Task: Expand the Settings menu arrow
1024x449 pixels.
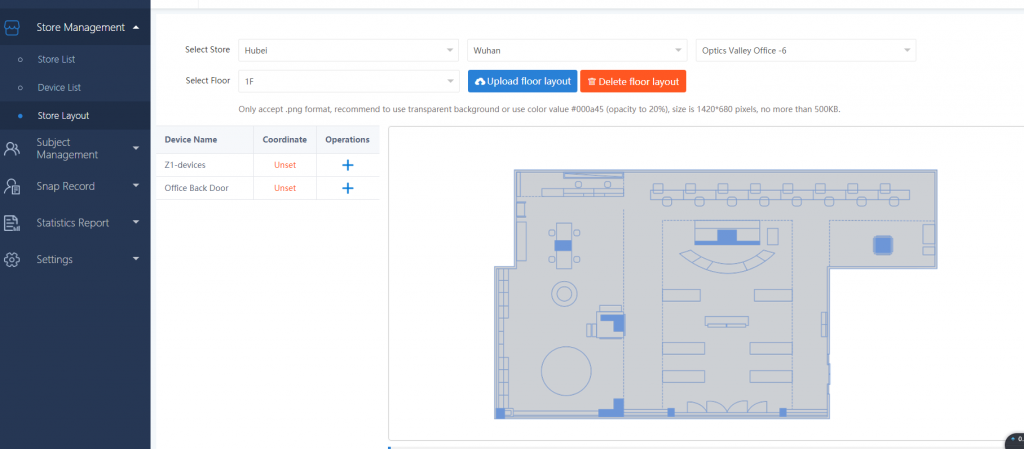Action: coord(135,259)
